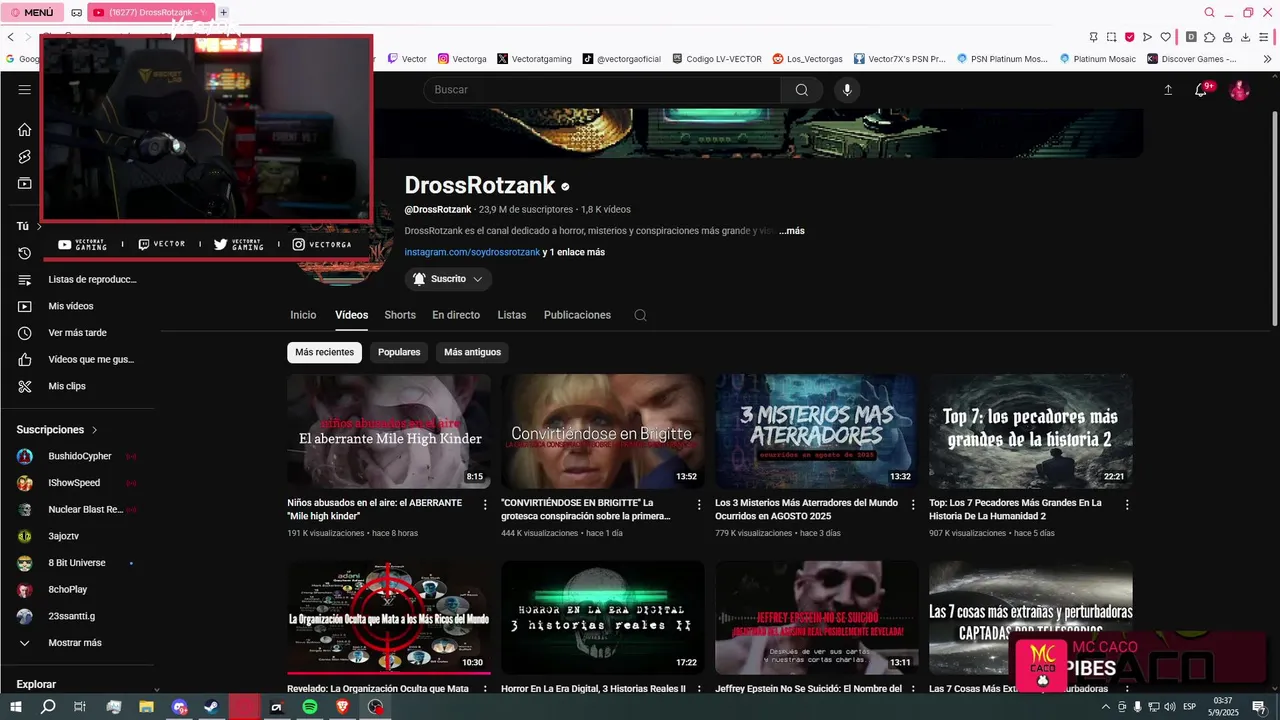
Task: Open browser send/flow arrow icon
Action: 1147,37
